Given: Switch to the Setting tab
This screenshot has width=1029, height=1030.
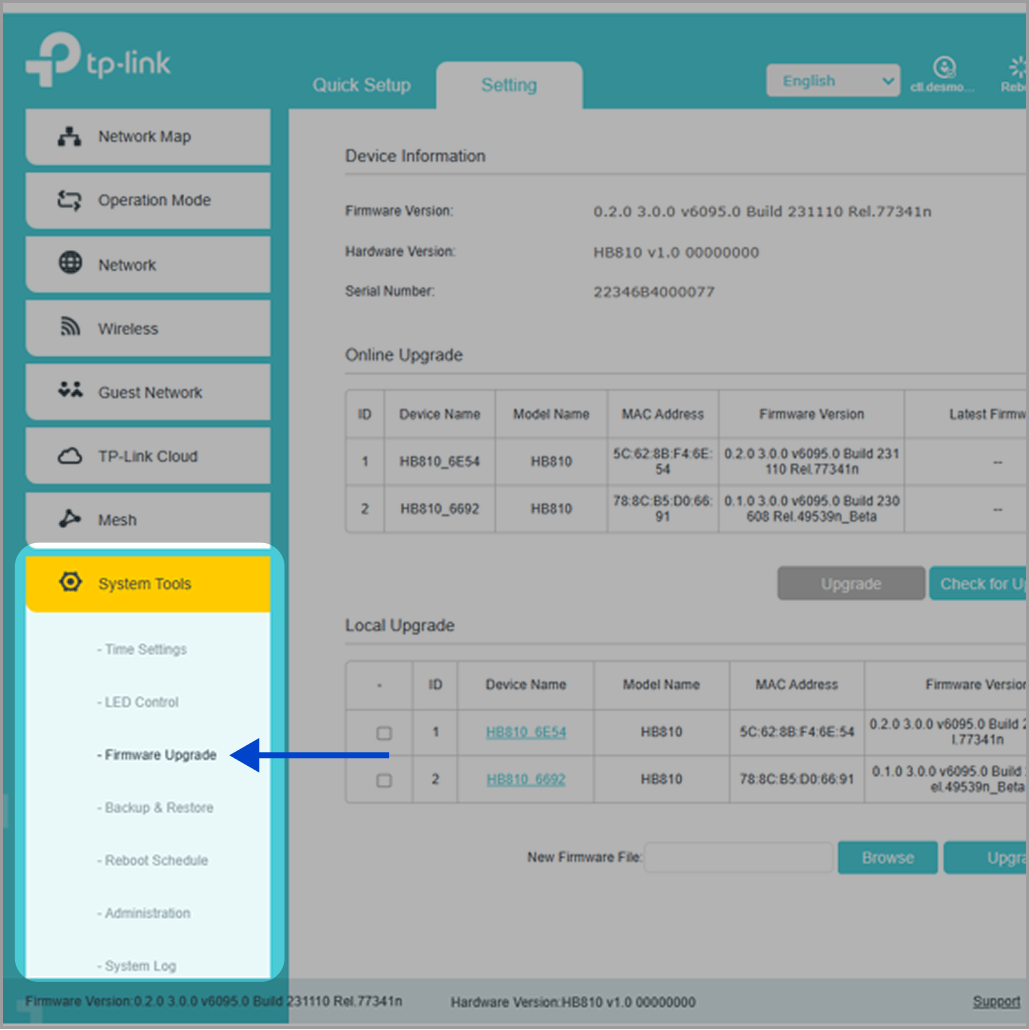Looking at the screenshot, I should (509, 85).
